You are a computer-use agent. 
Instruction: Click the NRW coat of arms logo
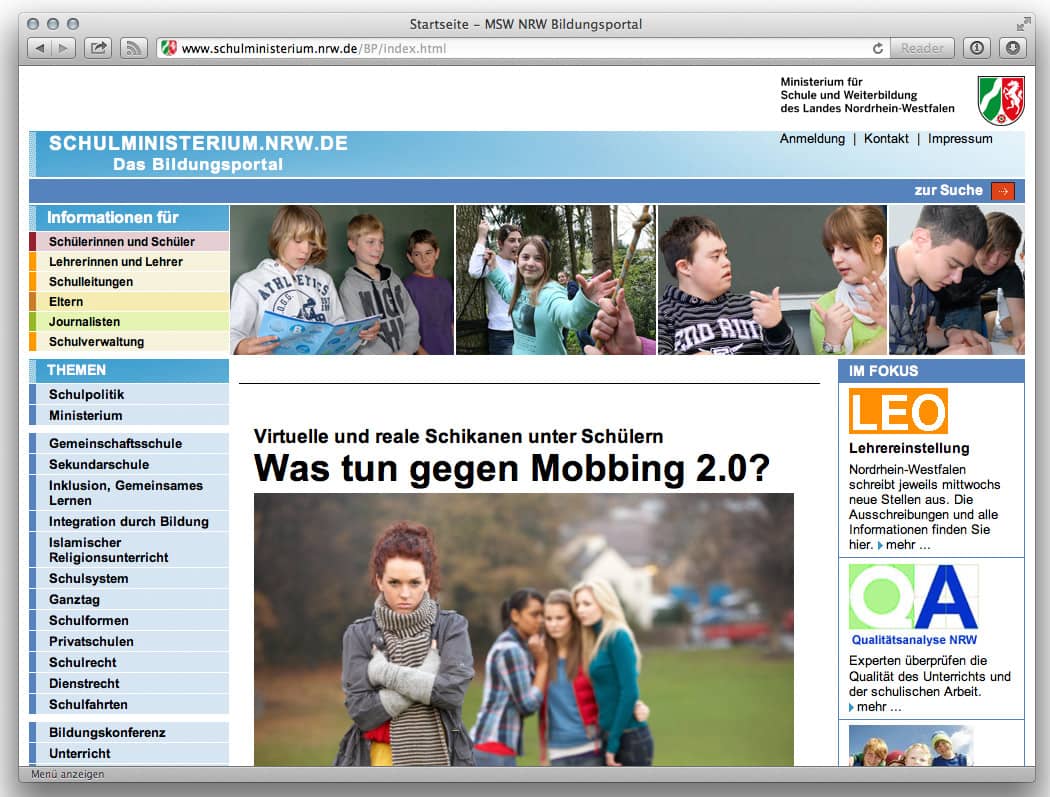coord(1000,100)
